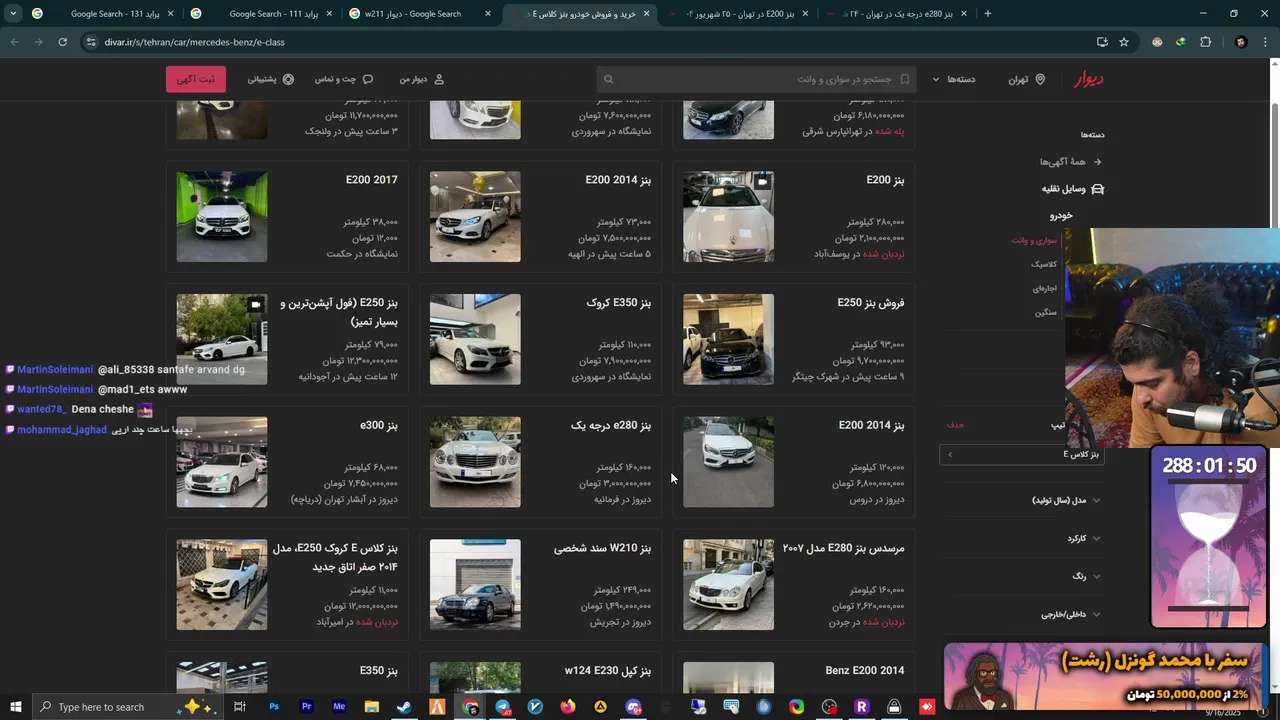Open the بنز E200 2014 listing in دروس
This screenshot has width=1280, height=720.
click(792, 462)
